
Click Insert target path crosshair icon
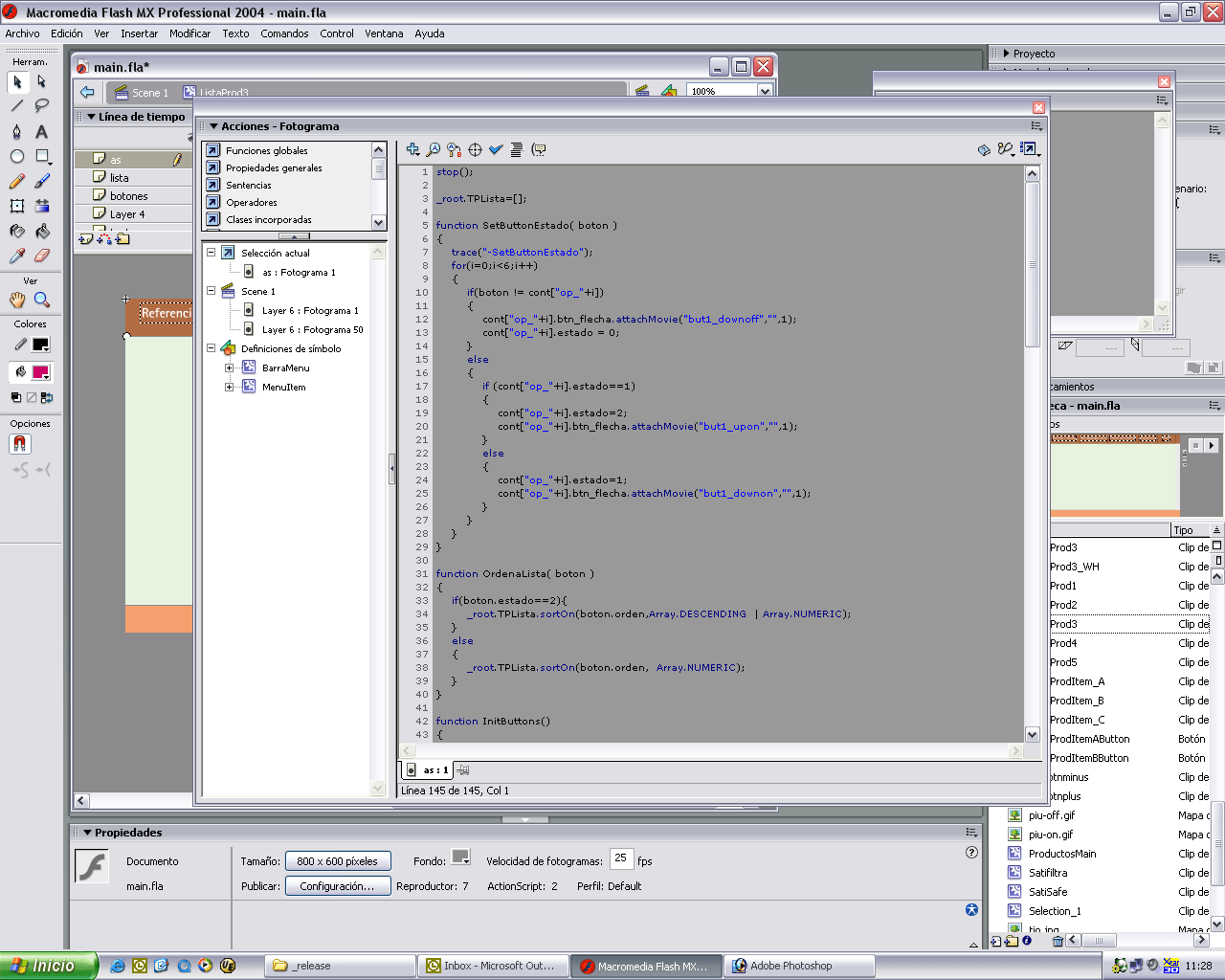click(x=475, y=149)
